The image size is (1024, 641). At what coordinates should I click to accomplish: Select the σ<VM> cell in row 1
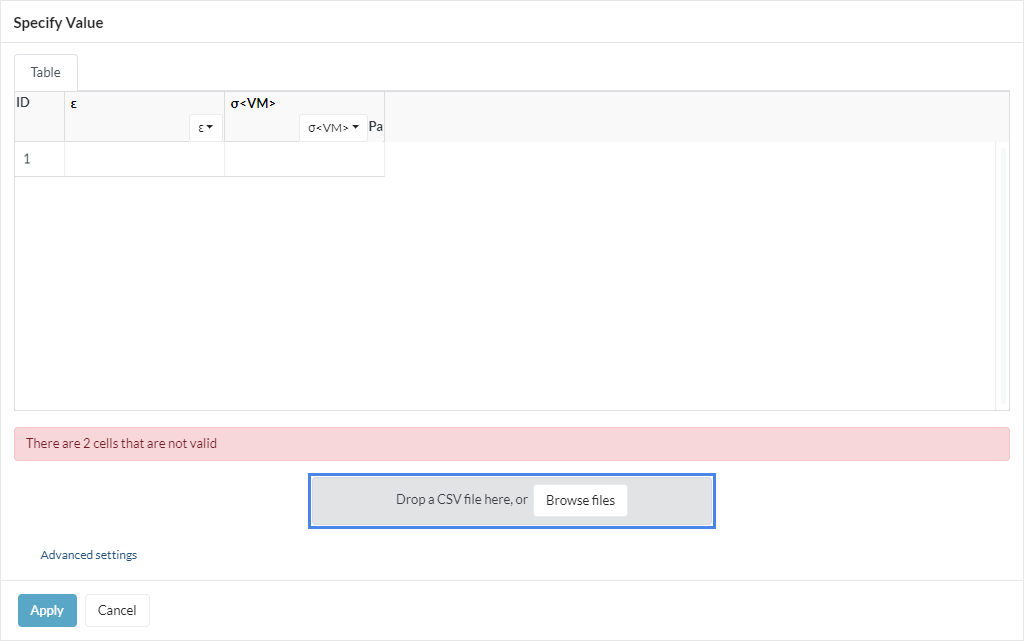304,159
